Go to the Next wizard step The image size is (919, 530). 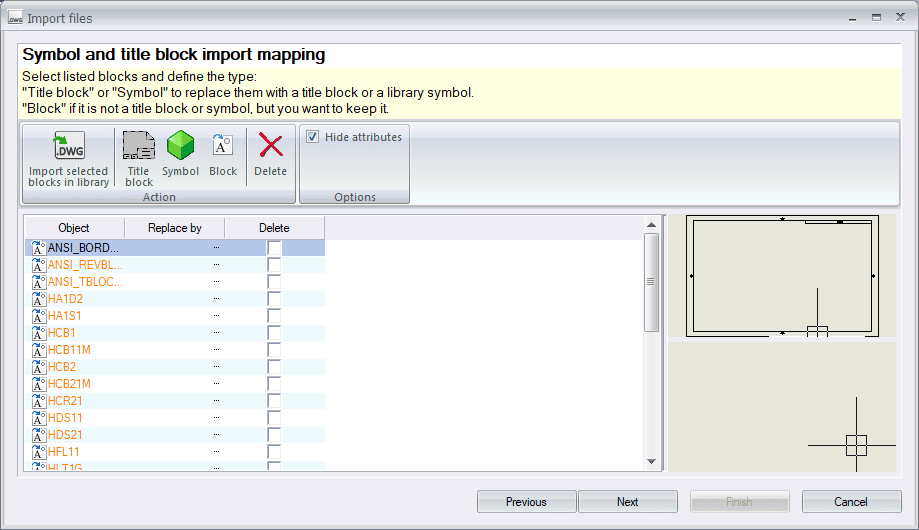pos(627,502)
